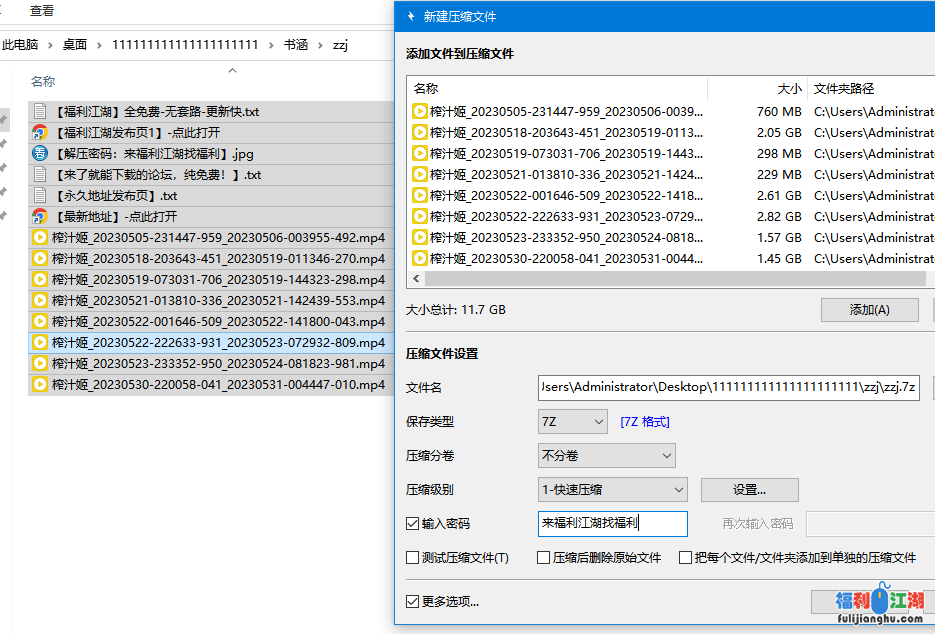The image size is (935, 634).
Task: Disable the 输入密码 checkbox
Action: click(x=413, y=524)
